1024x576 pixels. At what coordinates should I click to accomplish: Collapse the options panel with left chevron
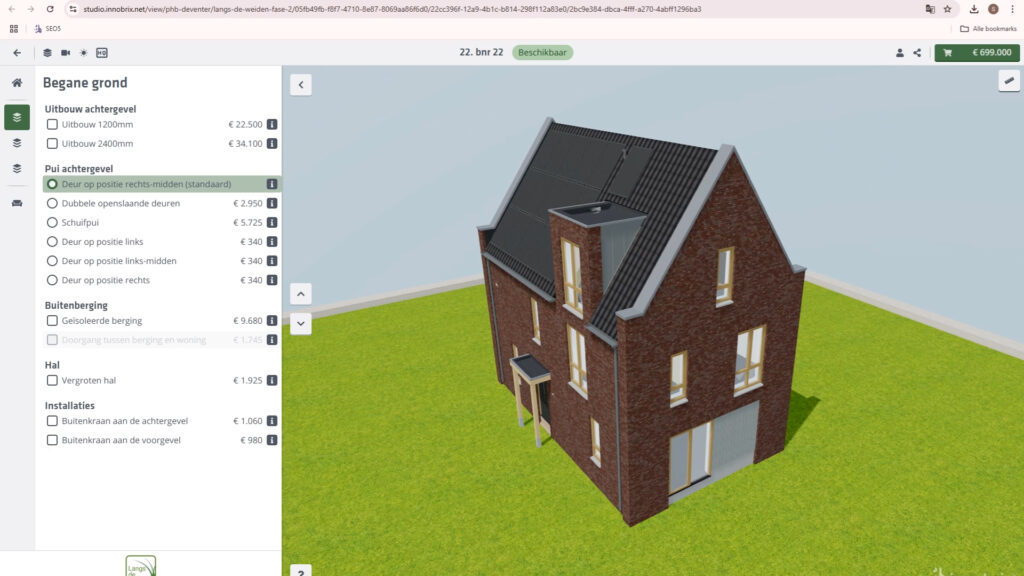[x=301, y=84]
